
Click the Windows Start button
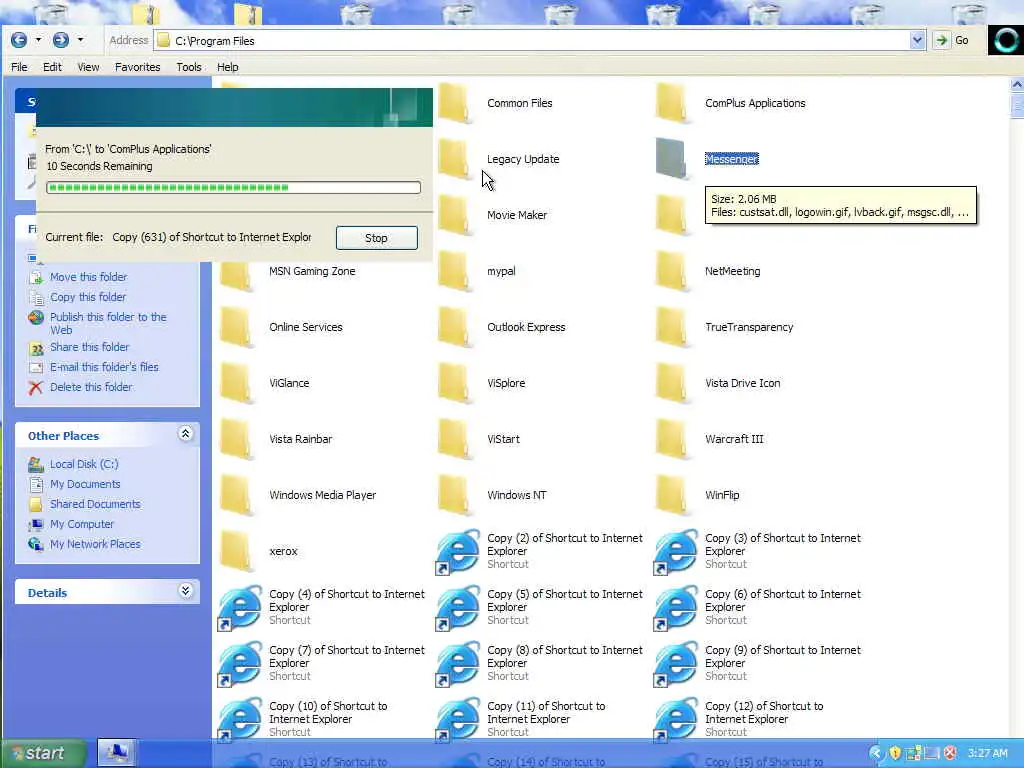[x=43, y=754]
